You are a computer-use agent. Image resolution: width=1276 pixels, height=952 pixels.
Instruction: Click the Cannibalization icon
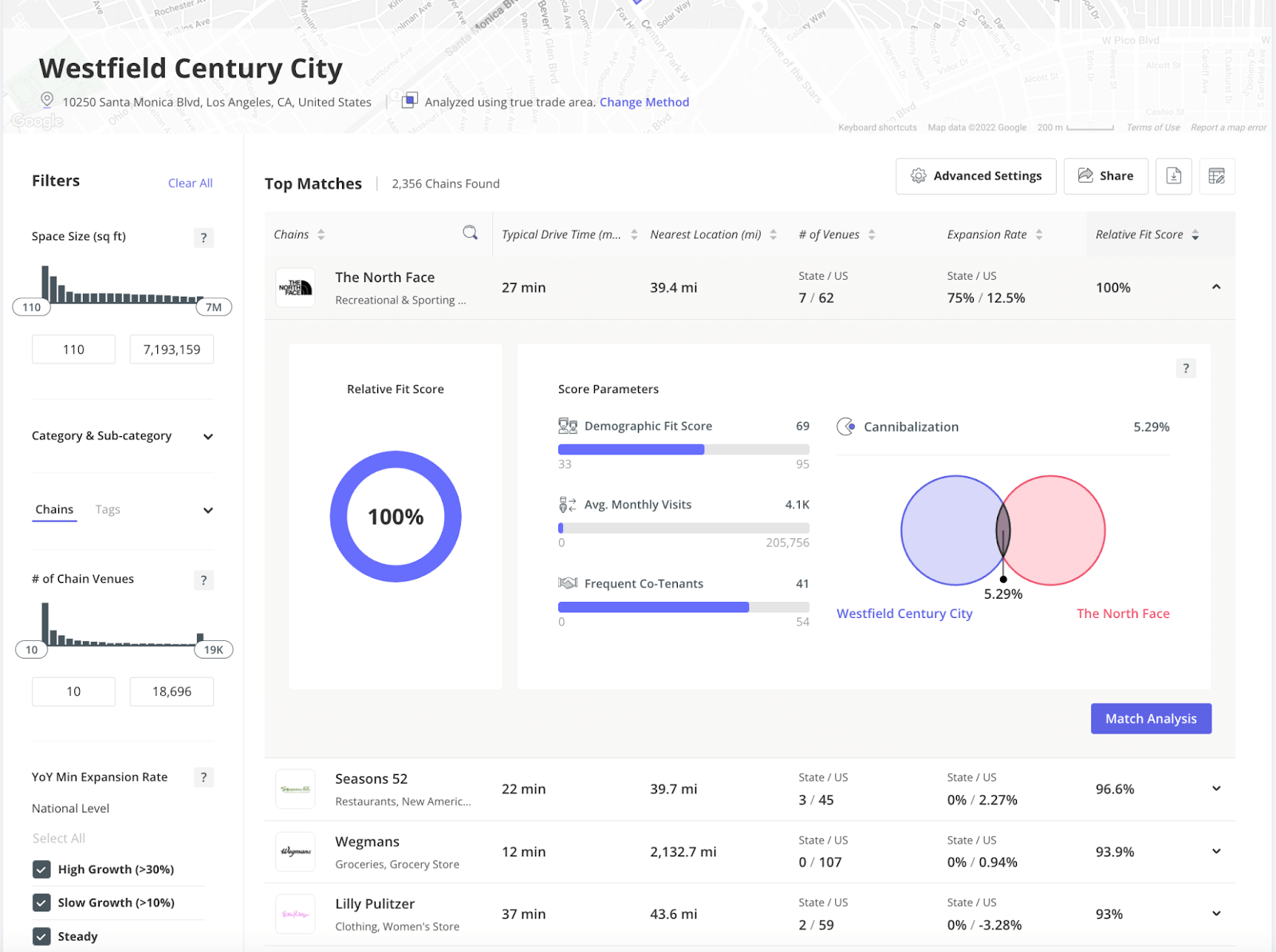pos(845,427)
